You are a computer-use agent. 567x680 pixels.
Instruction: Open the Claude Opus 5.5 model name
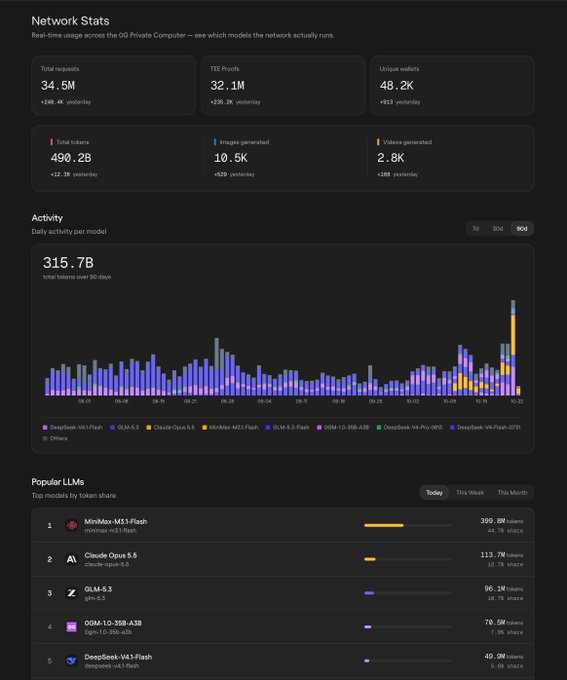pyautogui.click(x=111, y=556)
